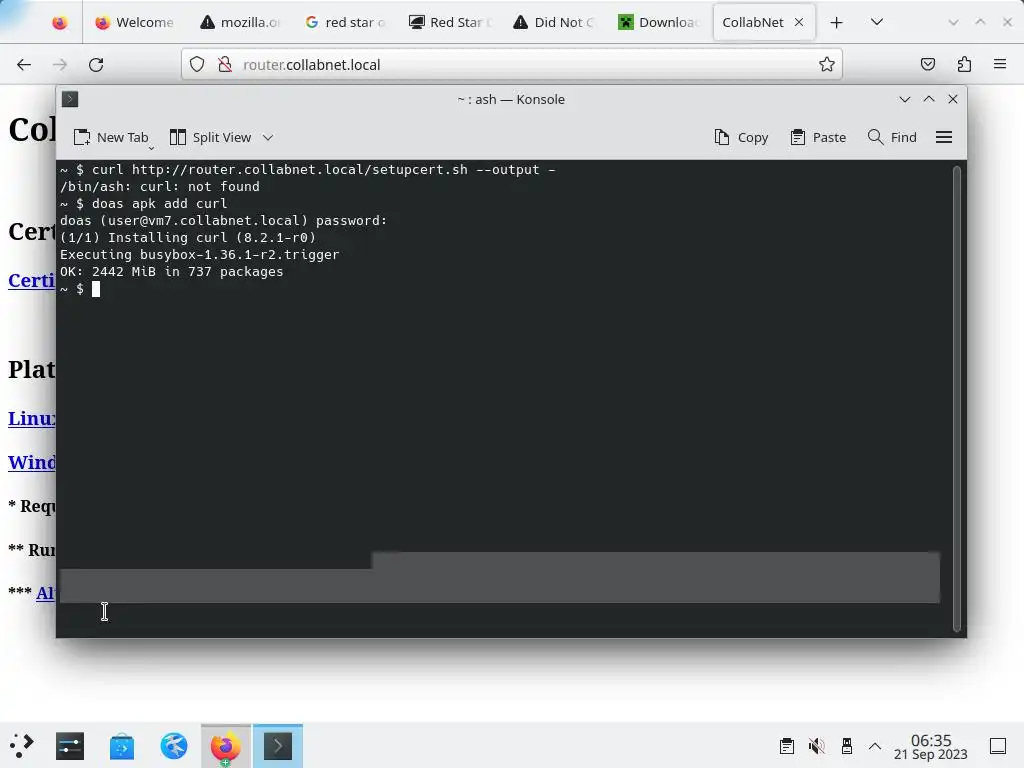Open a new Firefox tab with plus

837,22
